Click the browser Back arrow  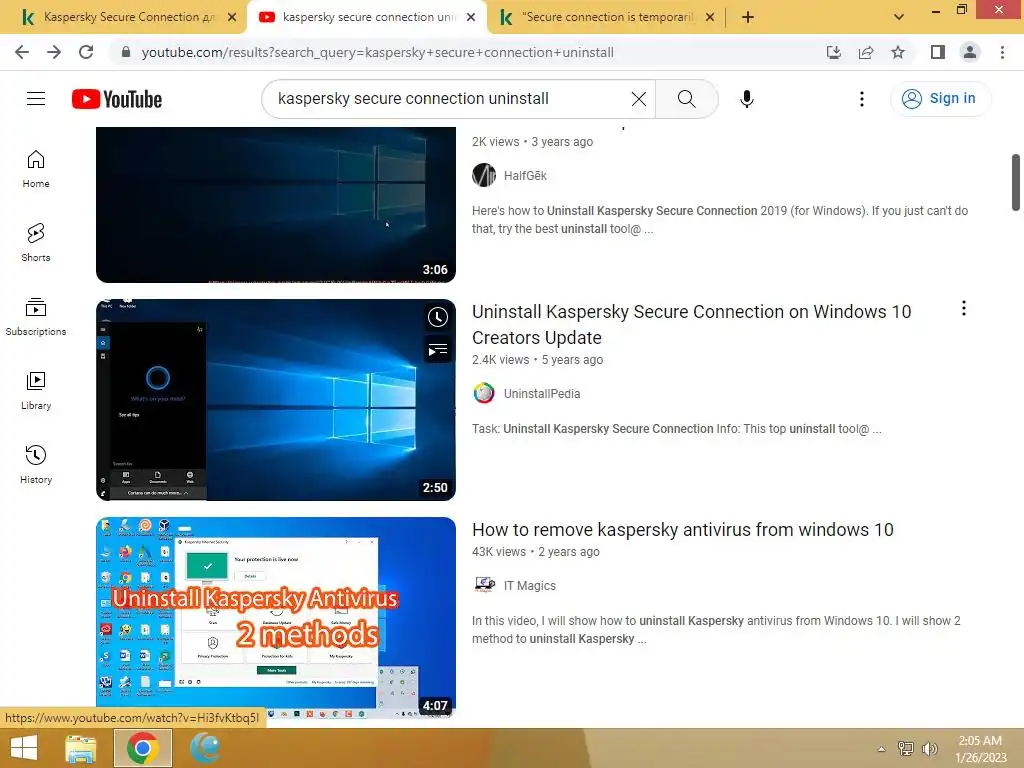point(22,52)
